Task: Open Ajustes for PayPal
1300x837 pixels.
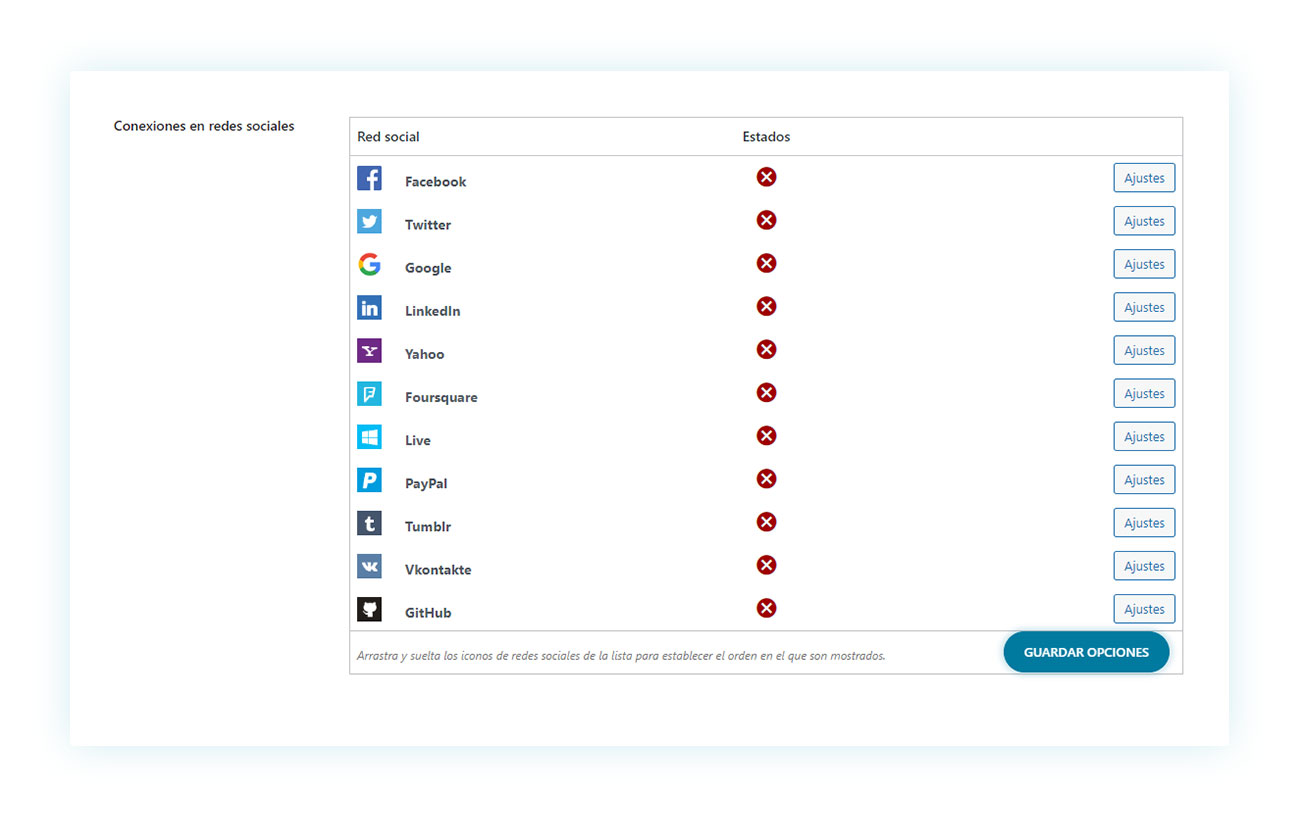Action: (x=1144, y=480)
